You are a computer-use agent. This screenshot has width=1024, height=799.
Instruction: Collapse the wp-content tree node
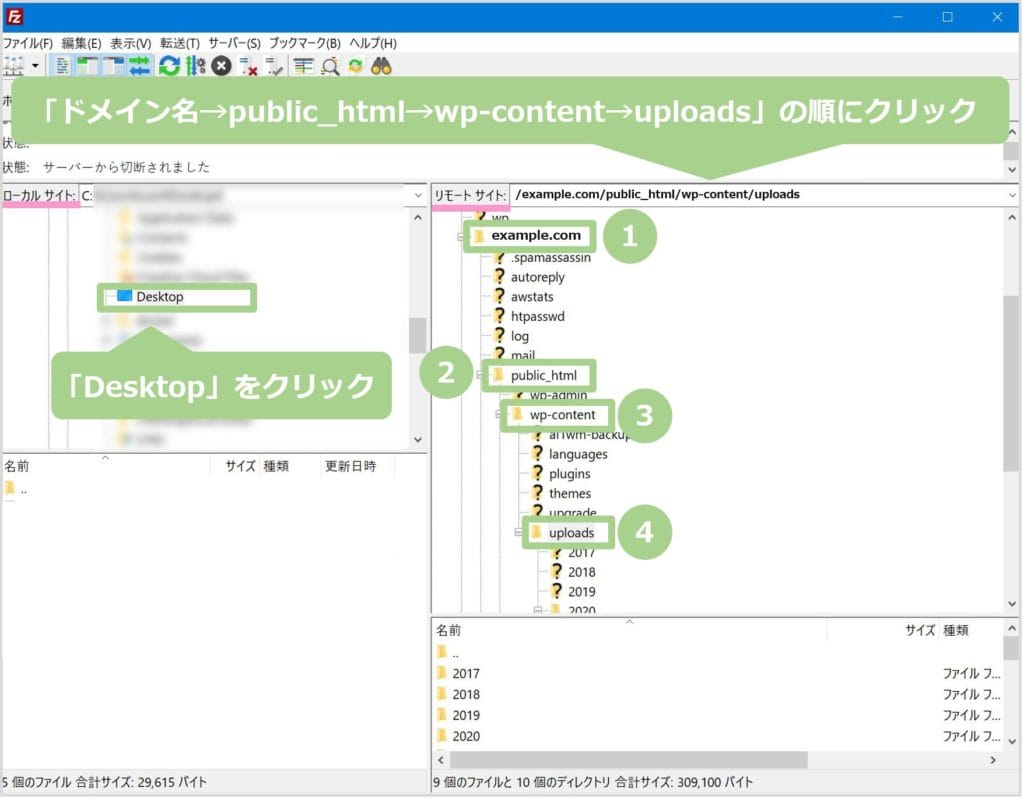pyautogui.click(x=499, y=416)
